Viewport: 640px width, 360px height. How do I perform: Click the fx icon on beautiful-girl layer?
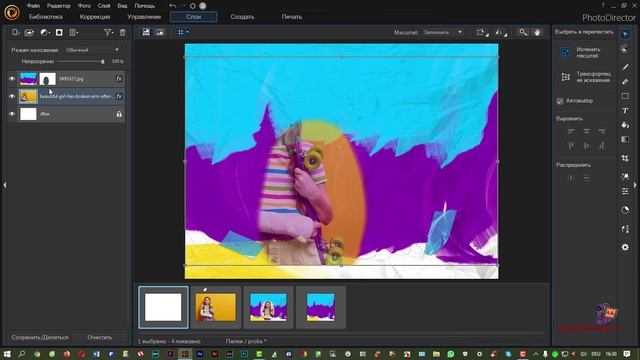[119, 96]
